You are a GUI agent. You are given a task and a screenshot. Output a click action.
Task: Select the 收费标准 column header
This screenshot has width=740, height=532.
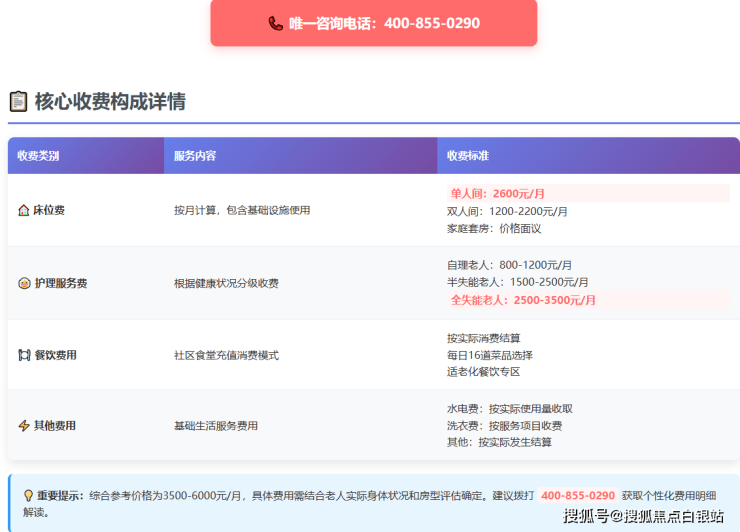point(468,156)
